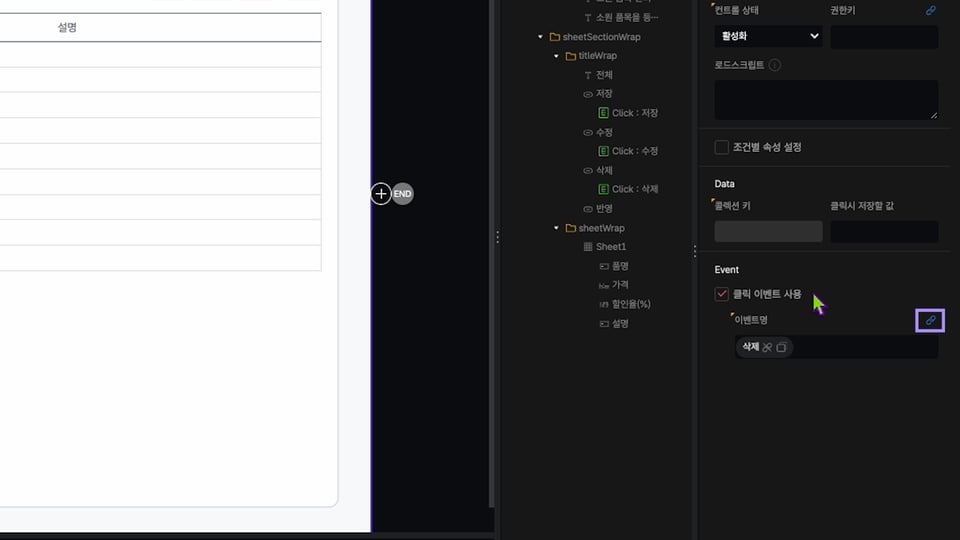
Task: Select the column icon for 품명
Action: (x=604, y=266)
